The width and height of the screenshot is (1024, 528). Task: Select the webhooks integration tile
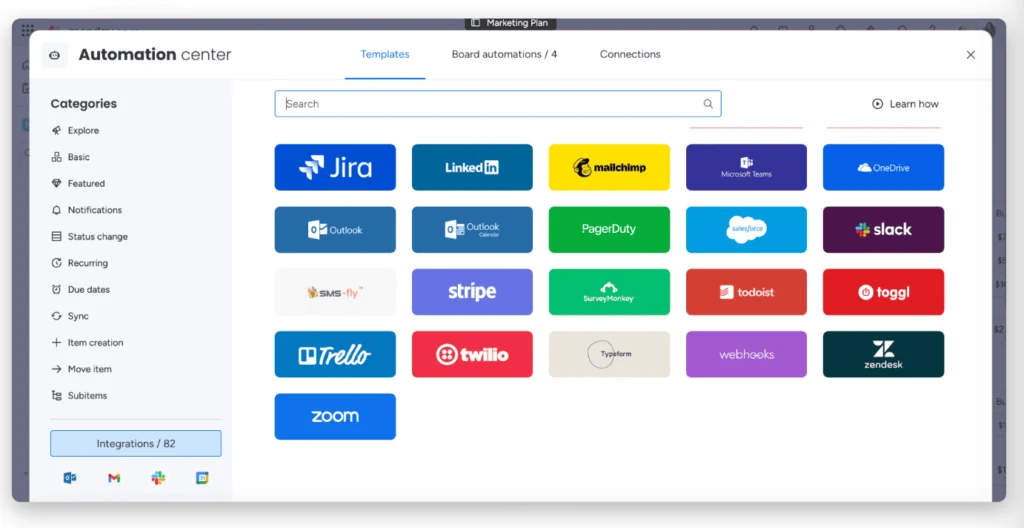(746, 354)
